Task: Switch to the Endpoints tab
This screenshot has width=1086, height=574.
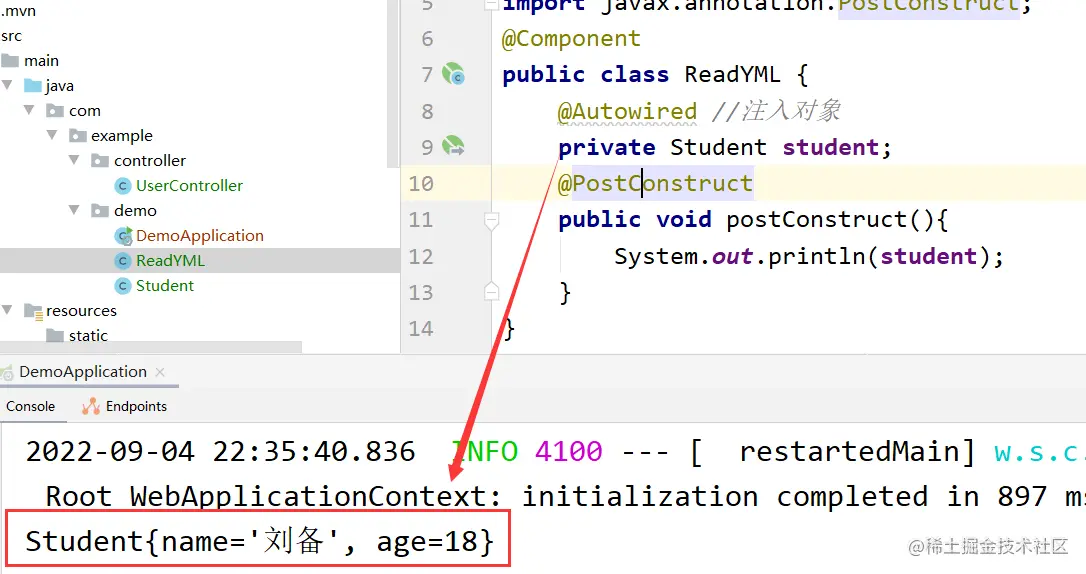Action: (x=136, y=406)
